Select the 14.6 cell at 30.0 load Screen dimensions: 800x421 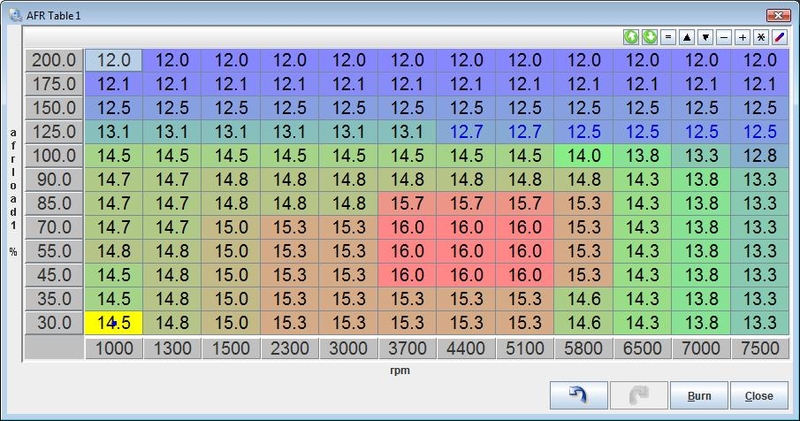[x=584, y=323]
